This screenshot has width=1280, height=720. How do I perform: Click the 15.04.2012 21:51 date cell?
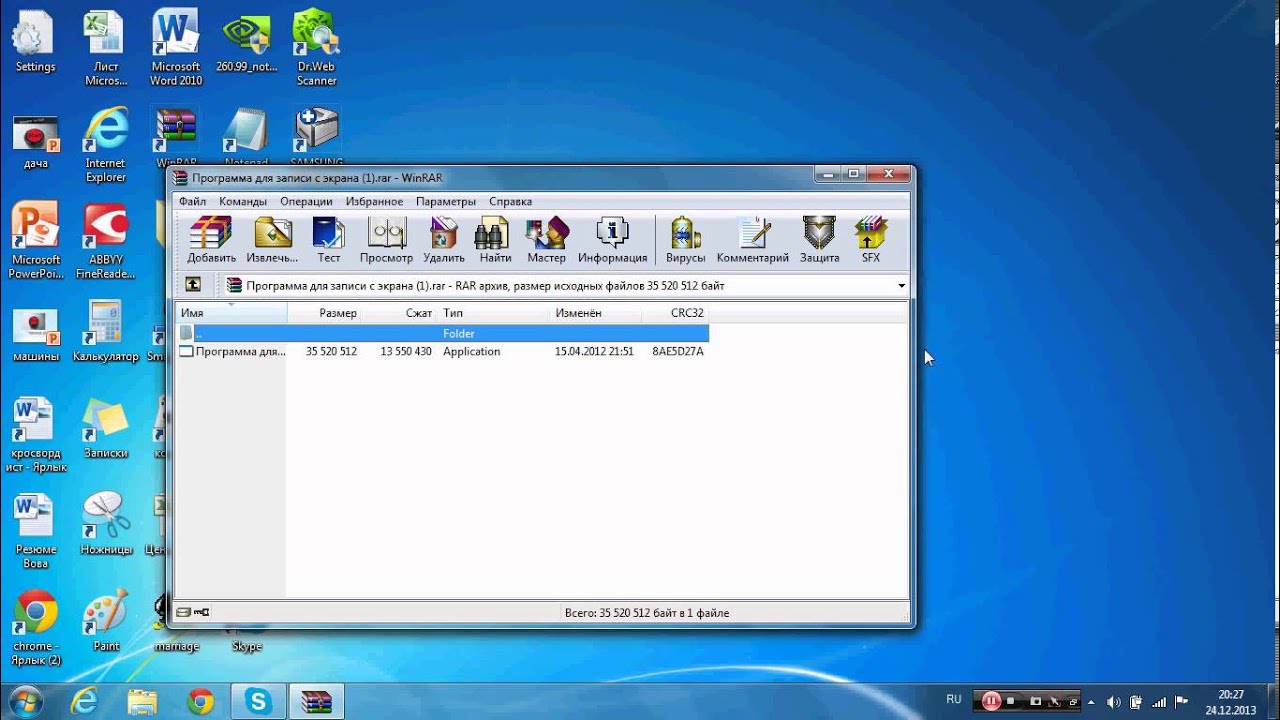coord(594,352)
